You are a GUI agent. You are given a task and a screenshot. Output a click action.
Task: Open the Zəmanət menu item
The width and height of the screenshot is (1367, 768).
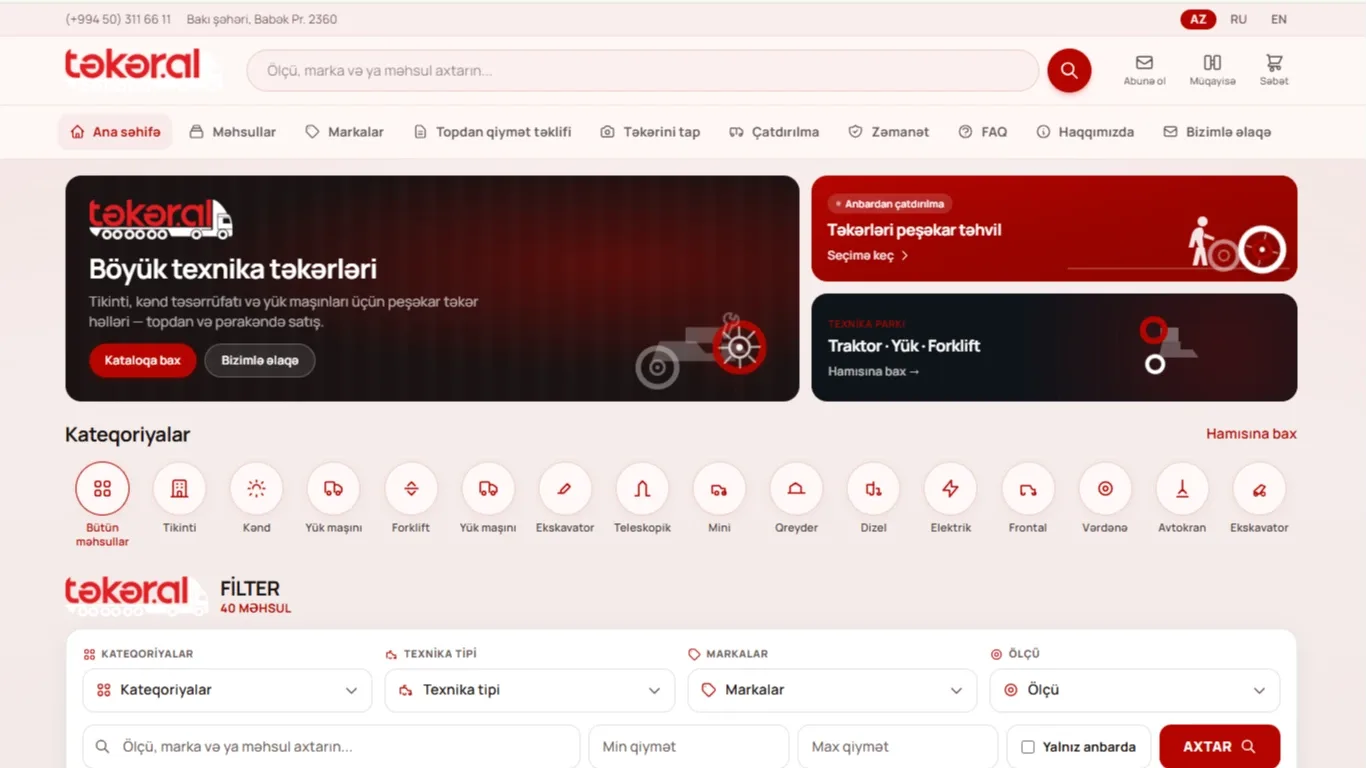point(889,132)
